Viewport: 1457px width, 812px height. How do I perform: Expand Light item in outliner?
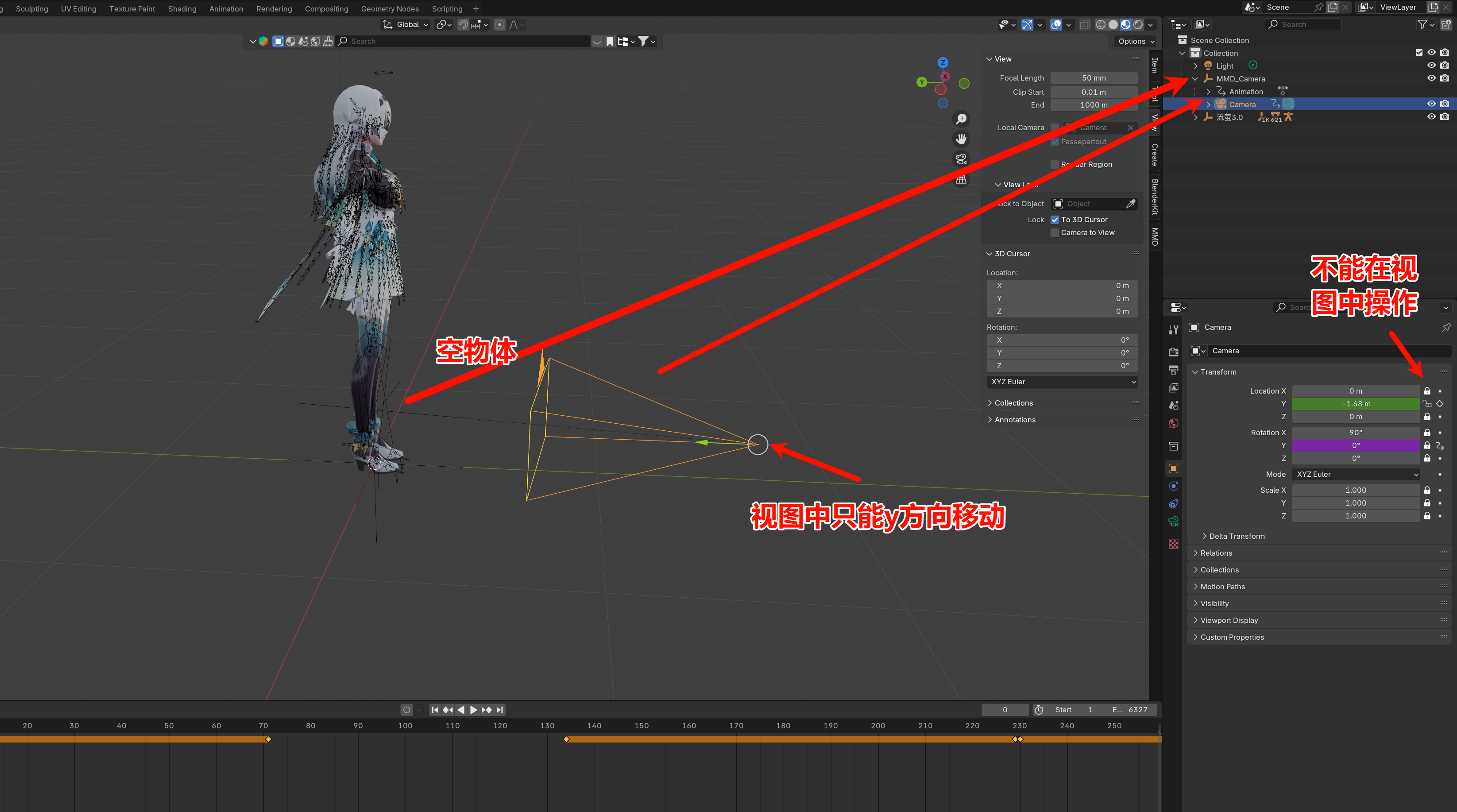[1195, 66]
